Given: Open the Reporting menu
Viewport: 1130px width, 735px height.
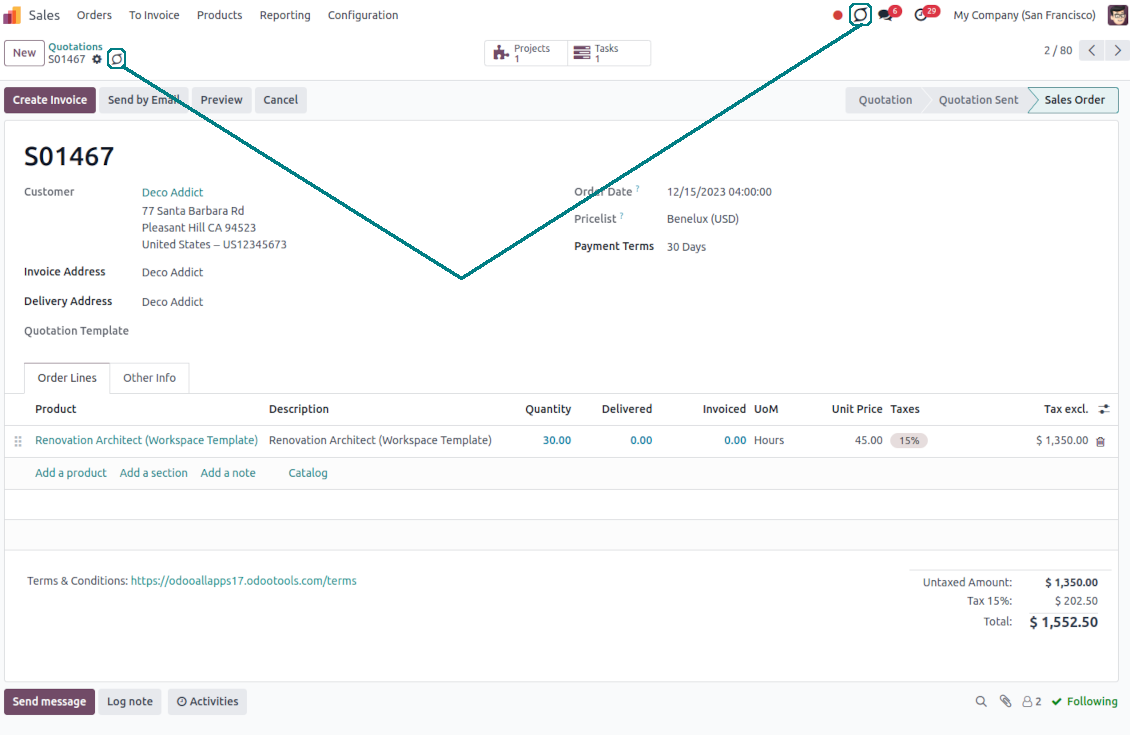Looking at the screenshot, I should tap(285, 15).
